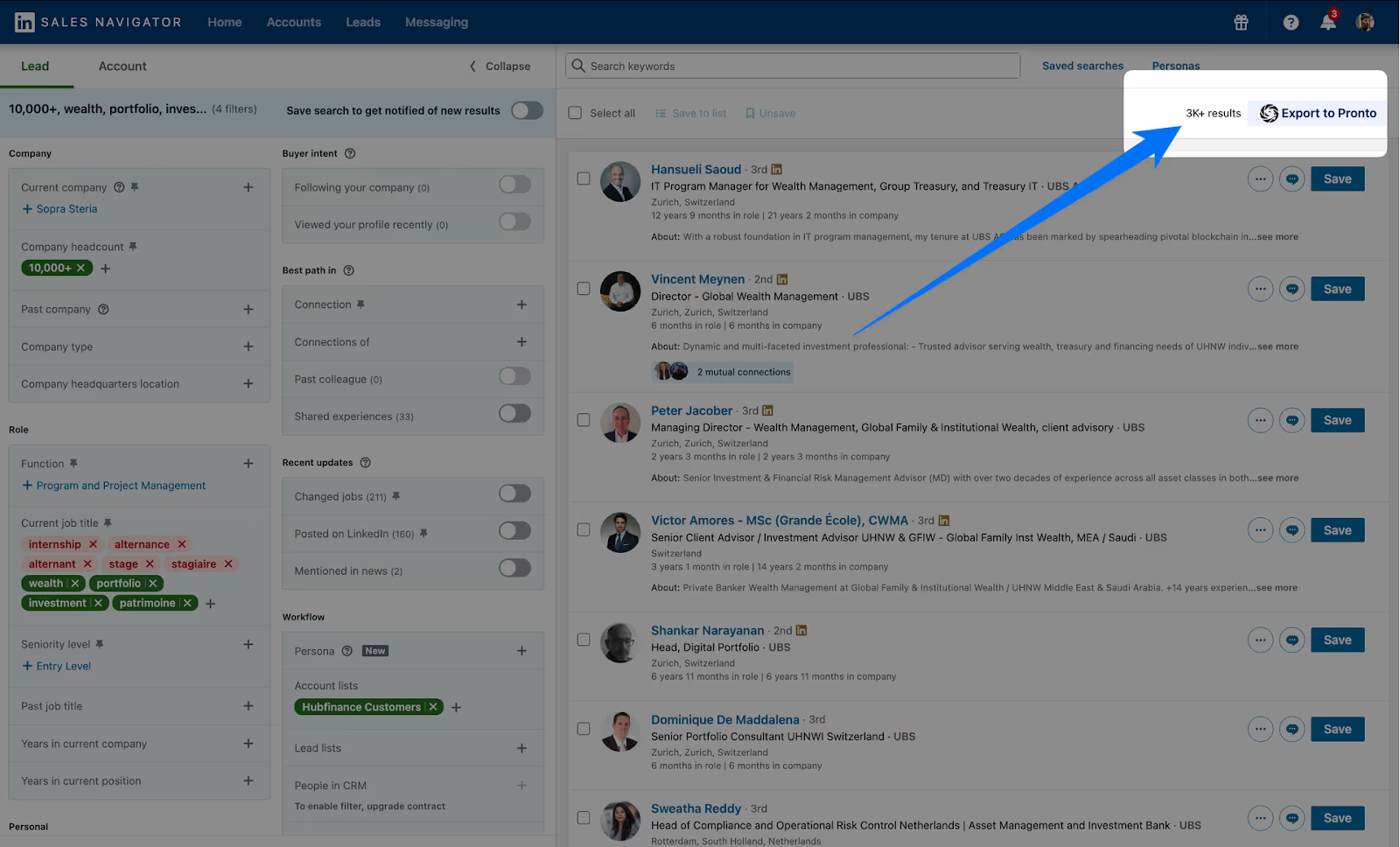Open Leads in top navigation
This screenshot has width=1400, height=847.
(363, 22)
